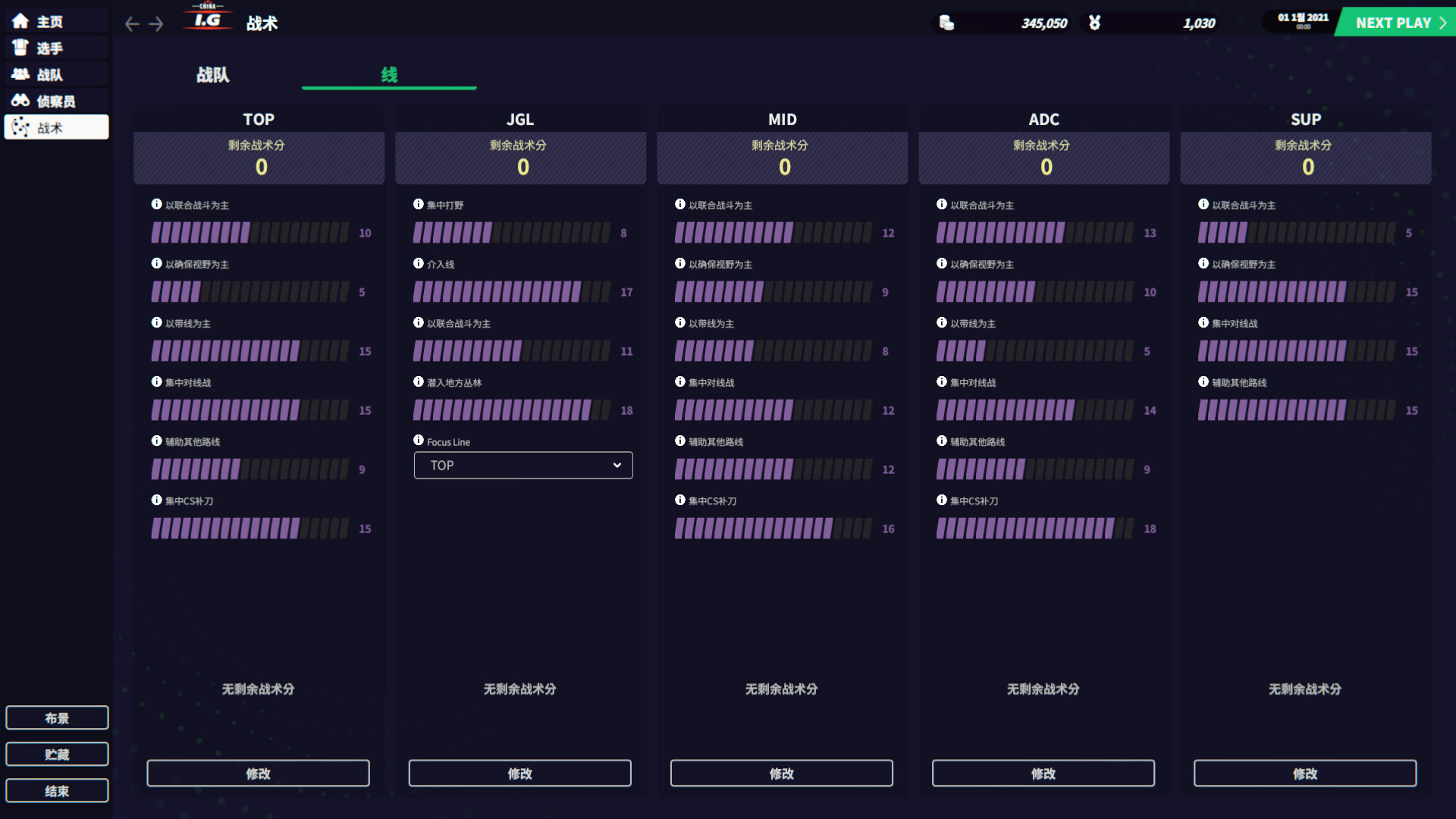Click the date display showing 01 1월 2021
The width and height of the screenshot is (1456, 819).
[1299, 20]
